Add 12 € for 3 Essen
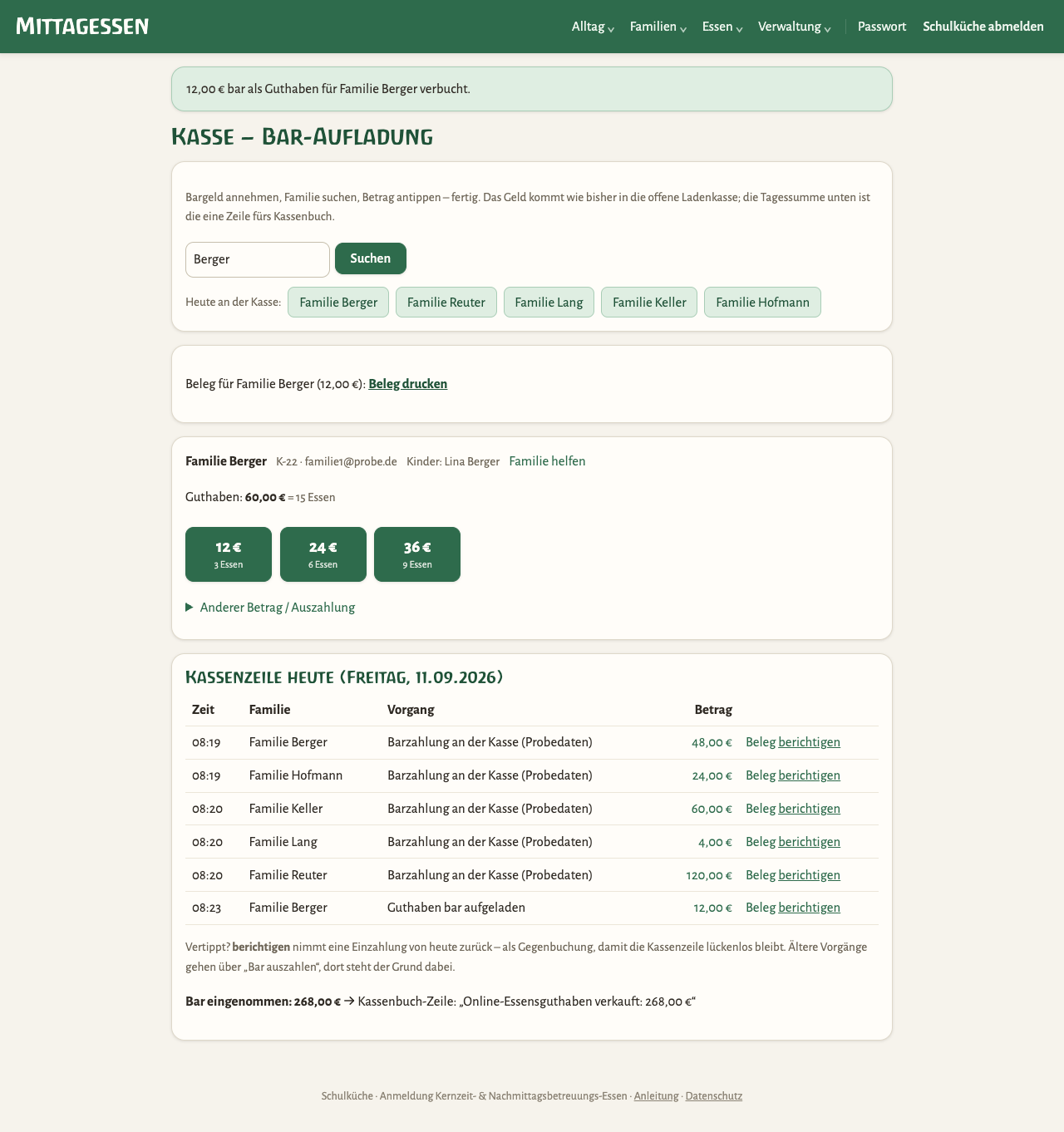The height and width of the screenshot is (1132, 1064). click(x=229, y=554)
